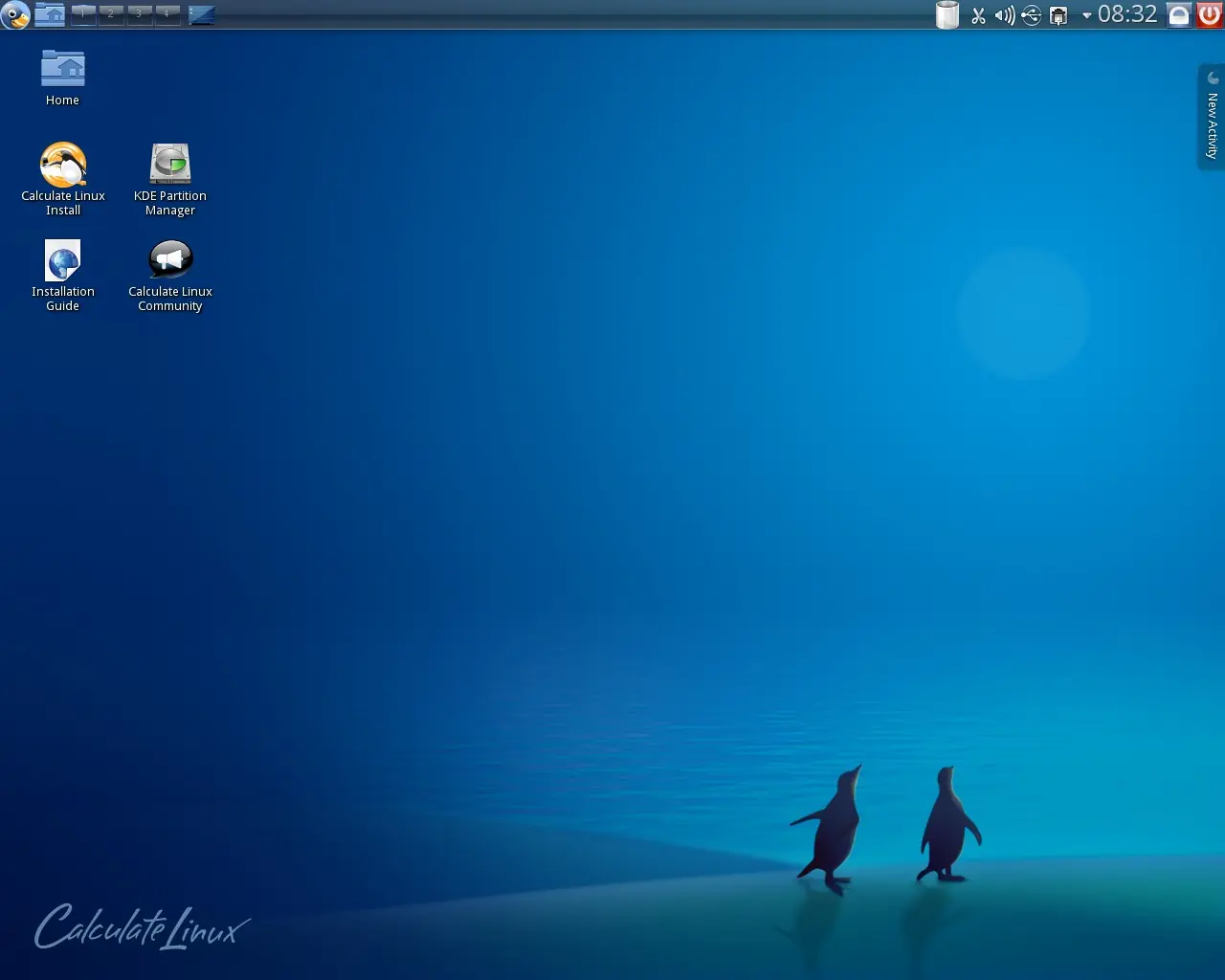Switch to virtual desktop 3 in pager
The width and height of the screenshot is (1225, 980).
click(x=139, y=14)
